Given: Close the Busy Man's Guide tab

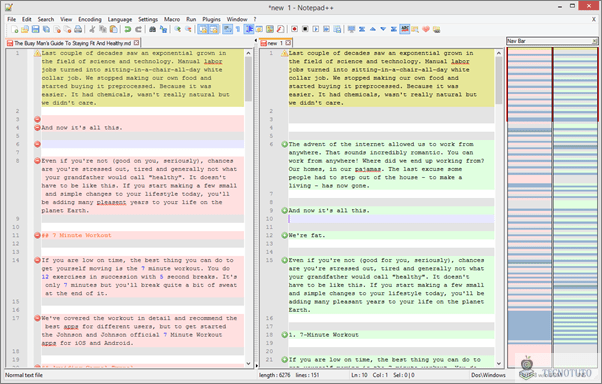Looking at the screenshot, I should 136,43.
